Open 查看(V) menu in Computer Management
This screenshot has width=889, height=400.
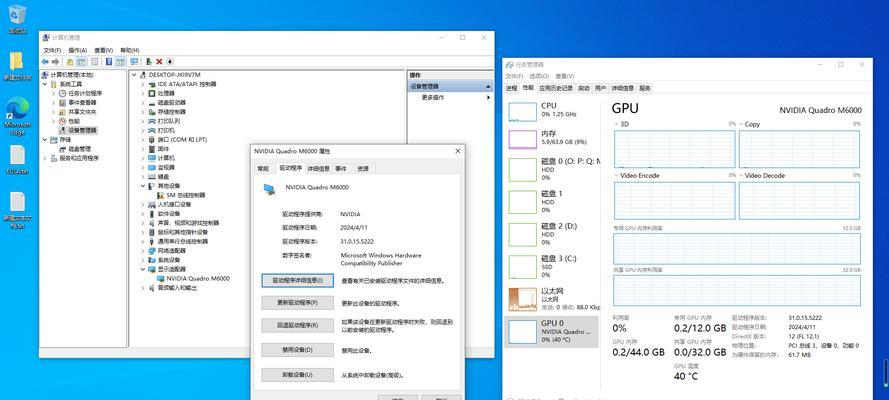(x=103, y=50)
